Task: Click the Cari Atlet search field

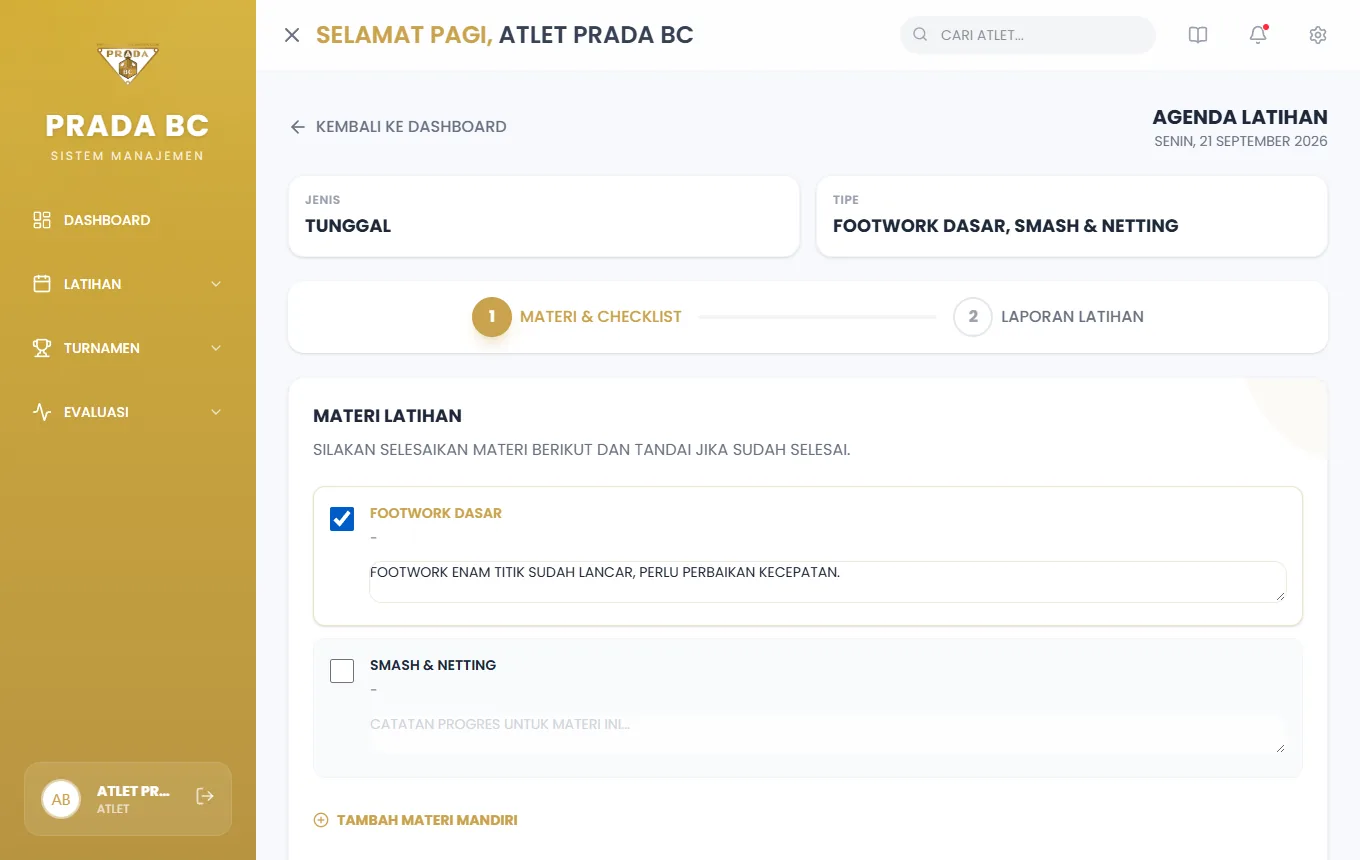Action: [x=1028, y=35]
